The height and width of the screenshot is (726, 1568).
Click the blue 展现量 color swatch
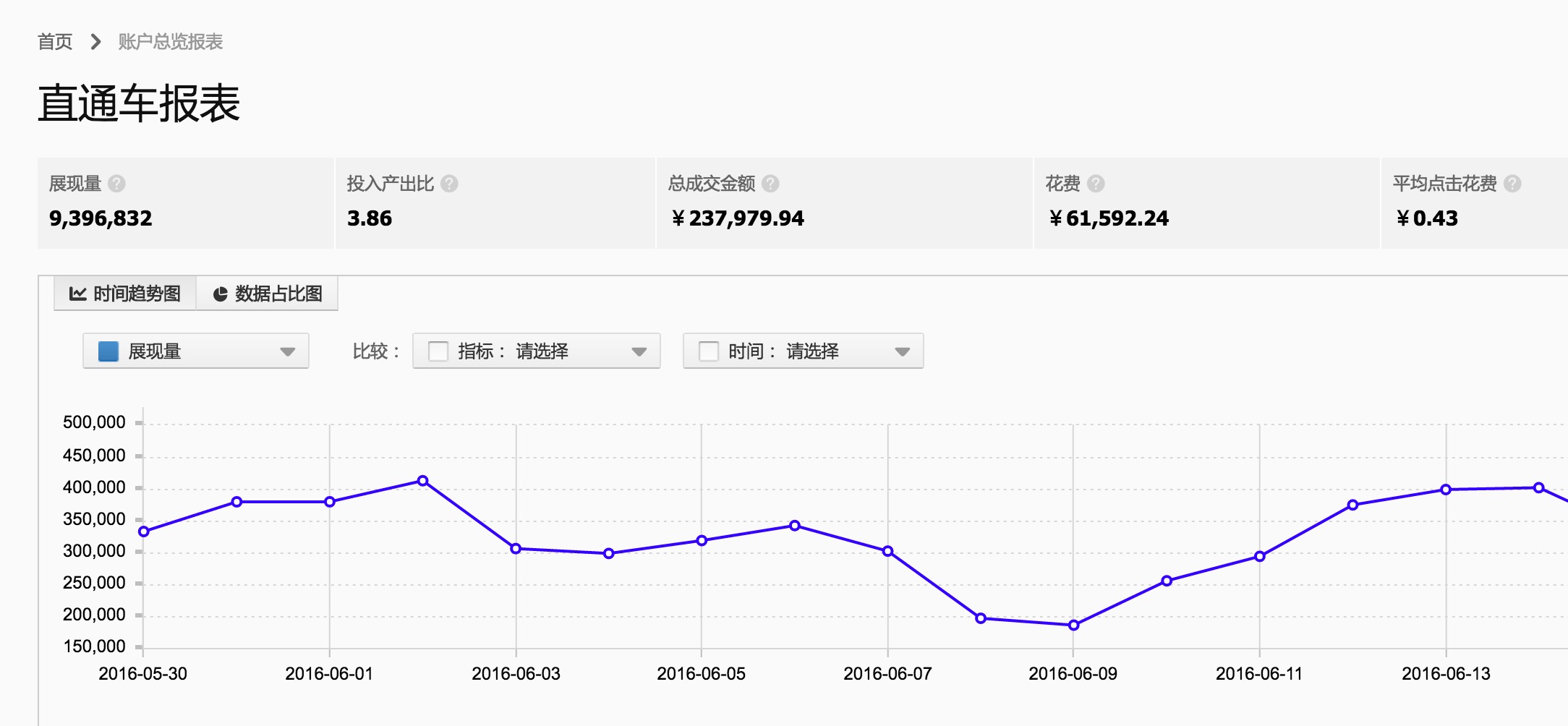click(x=108, y=351)
